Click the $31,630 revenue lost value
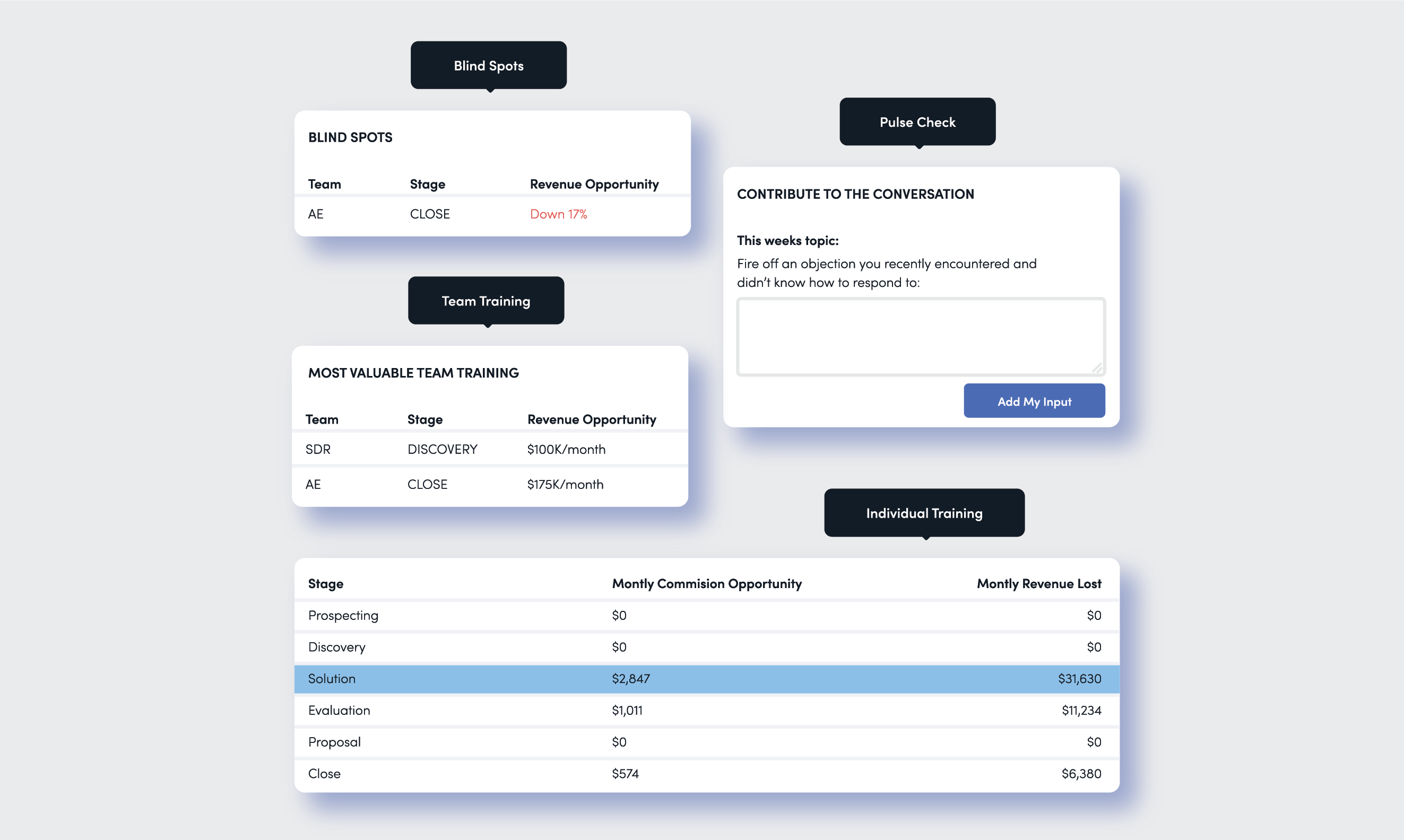Viewport: 1404px width, 840px height. point(1079,679)
